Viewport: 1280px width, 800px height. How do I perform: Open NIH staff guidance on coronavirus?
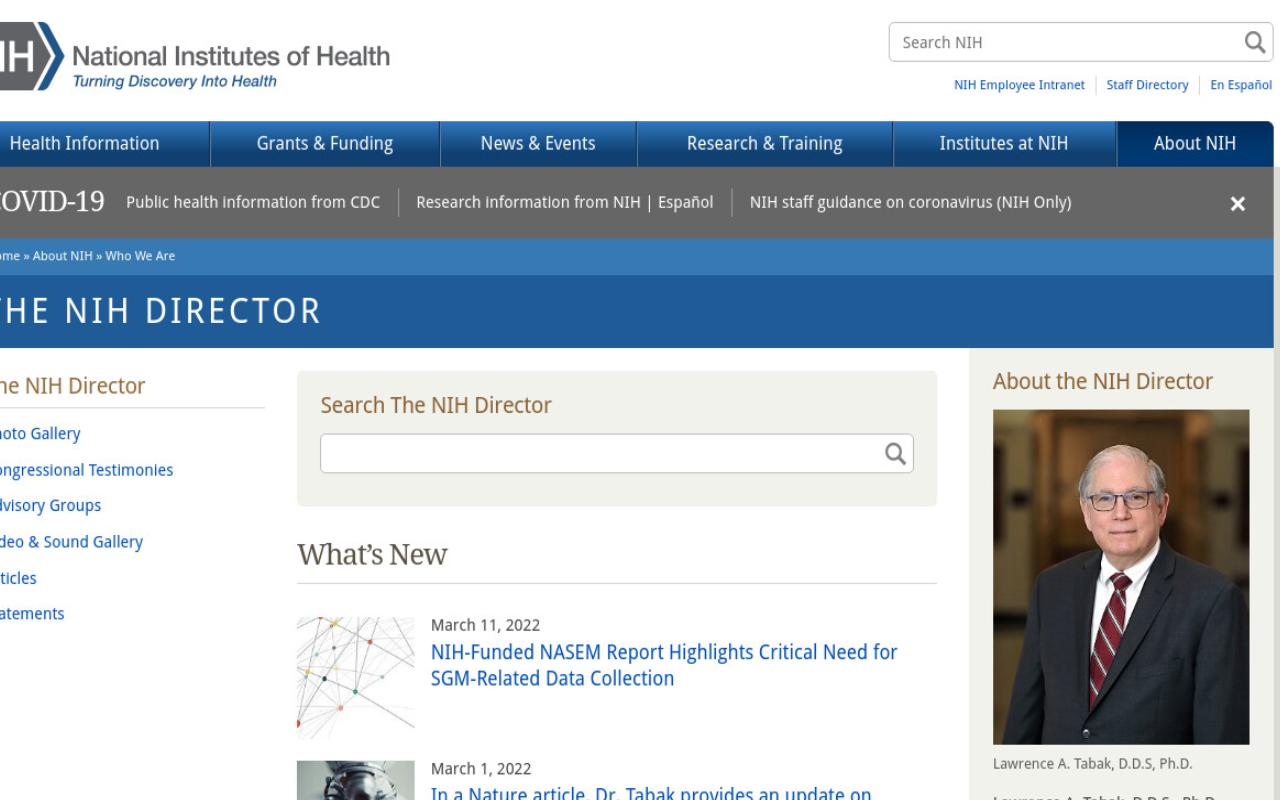click(x=910, y=202)
